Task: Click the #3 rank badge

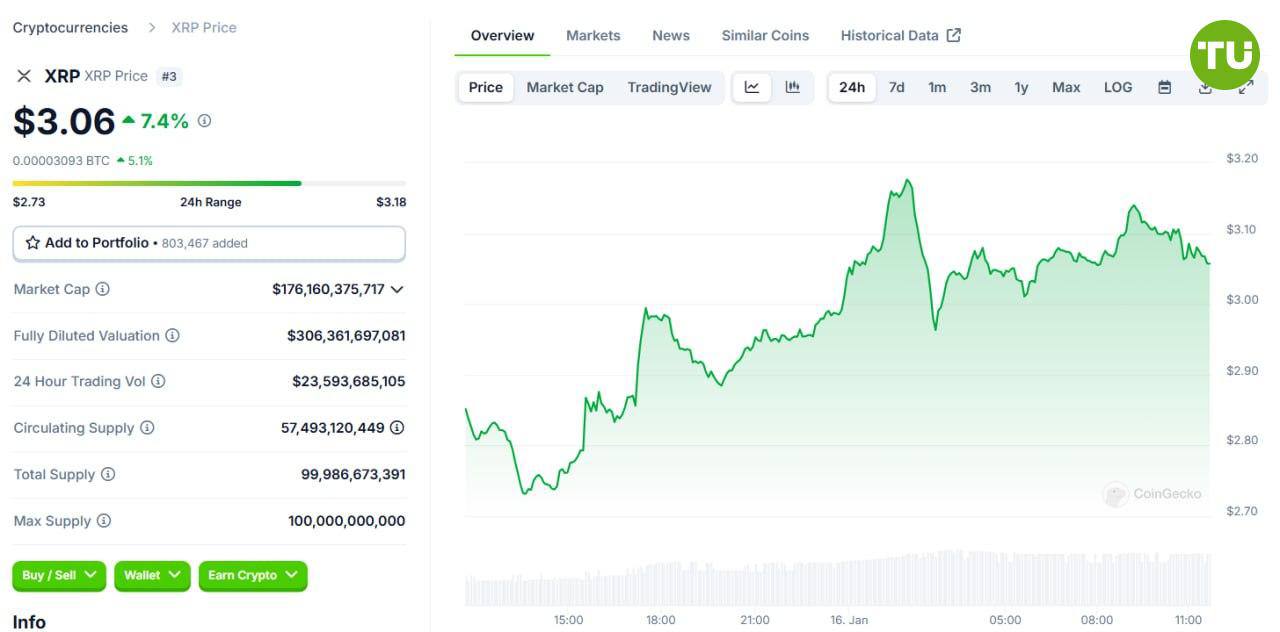Action: [x=170, y=76]
